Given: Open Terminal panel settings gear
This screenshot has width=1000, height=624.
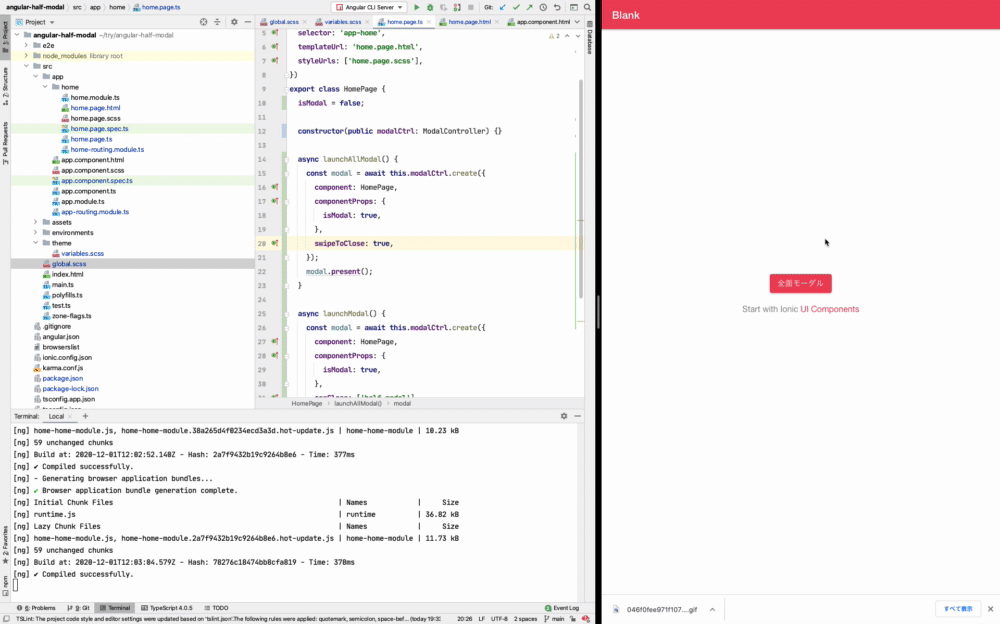Looking at the screenshot, I should (x=564, y=416).
